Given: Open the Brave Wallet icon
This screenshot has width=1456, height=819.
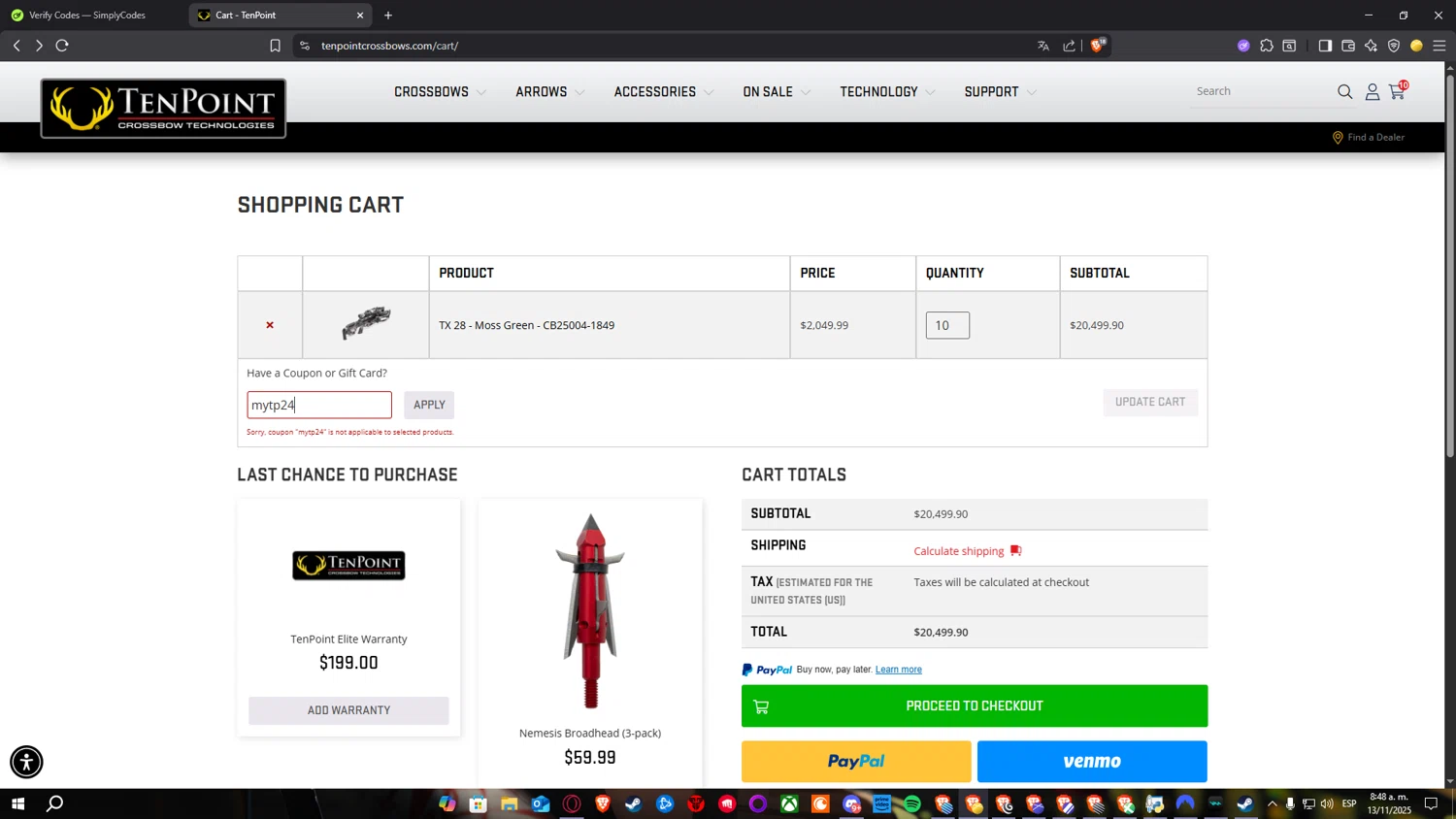Looking at the screenshot, I should 1348,46.
